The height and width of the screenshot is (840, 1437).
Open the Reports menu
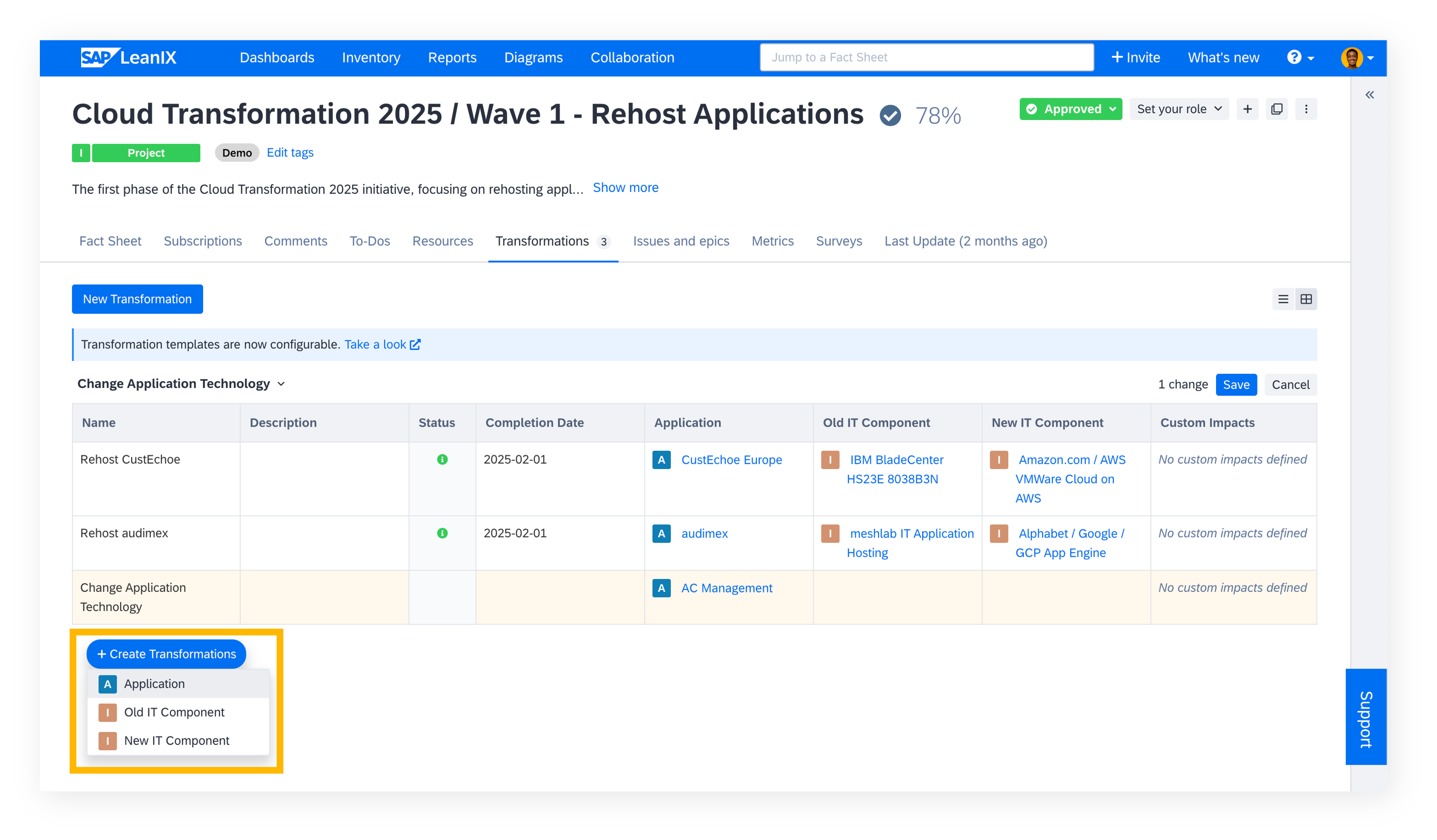pyautogui.click(x=452, y=58)
